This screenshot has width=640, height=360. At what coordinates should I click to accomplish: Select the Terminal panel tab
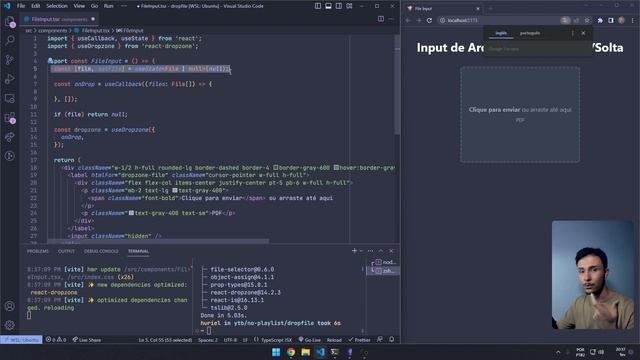[x=138, y=251]
